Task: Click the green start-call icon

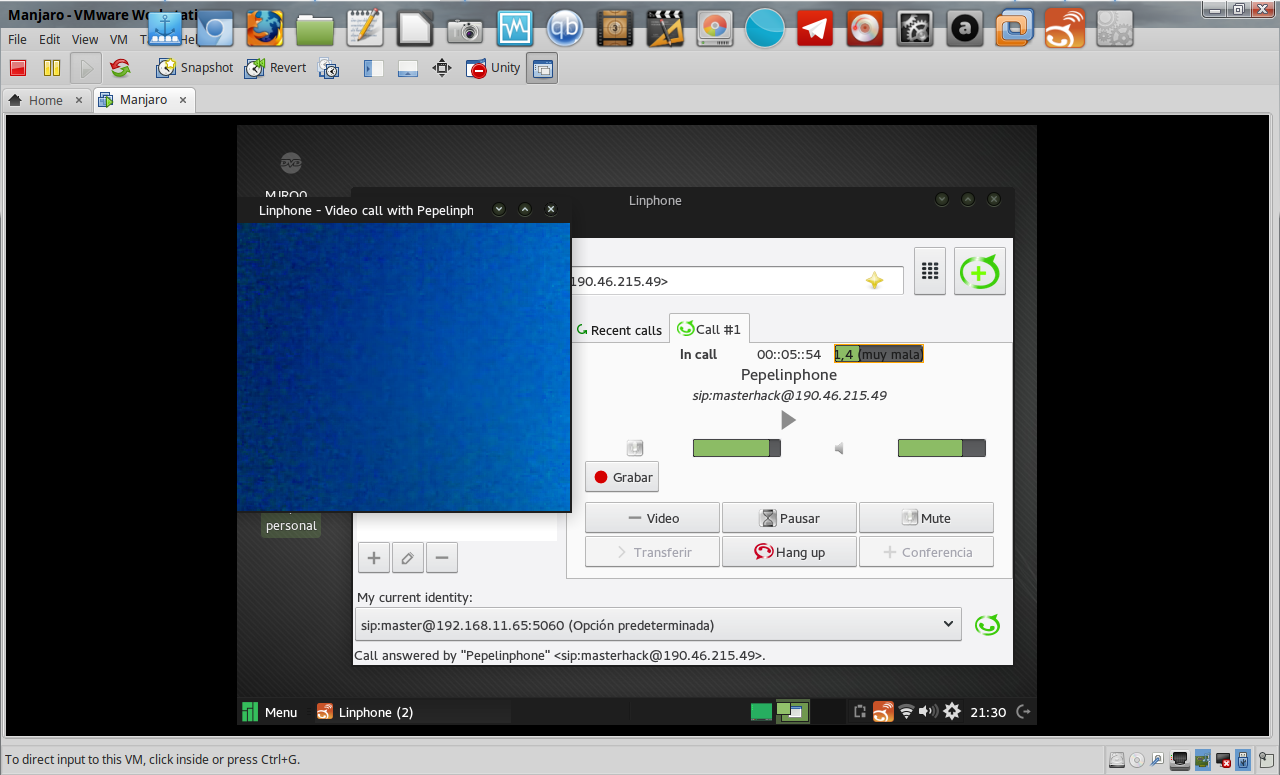Action: pyautogui.click(x=980, y=271)
